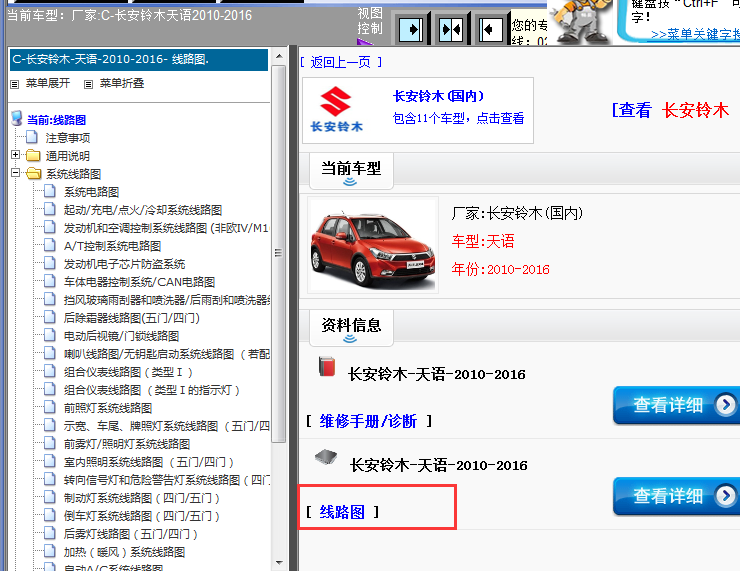Click the tree panel scroll down arrow

pos(279,563)
